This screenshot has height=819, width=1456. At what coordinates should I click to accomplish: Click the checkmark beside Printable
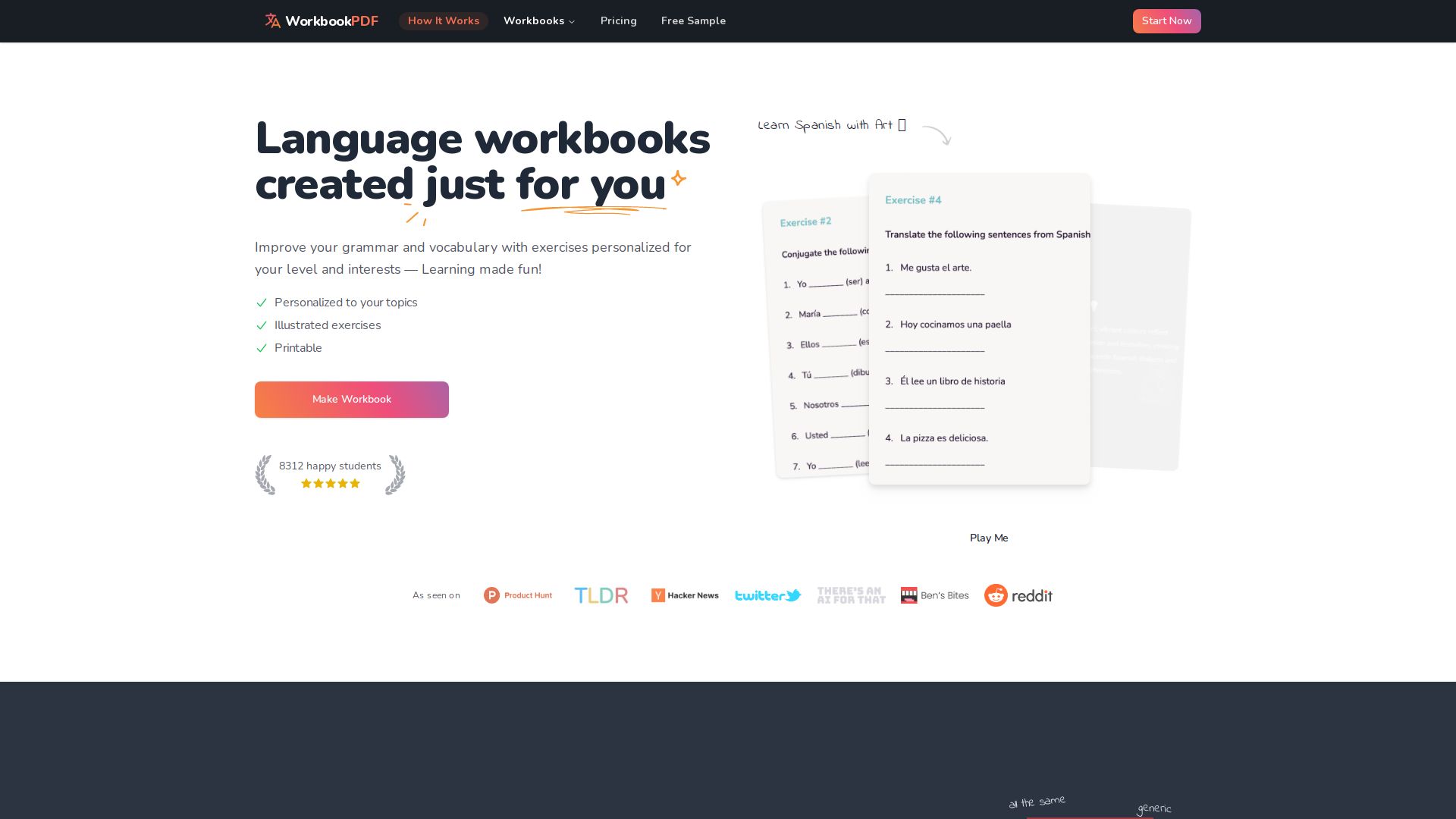click(262, 348)
